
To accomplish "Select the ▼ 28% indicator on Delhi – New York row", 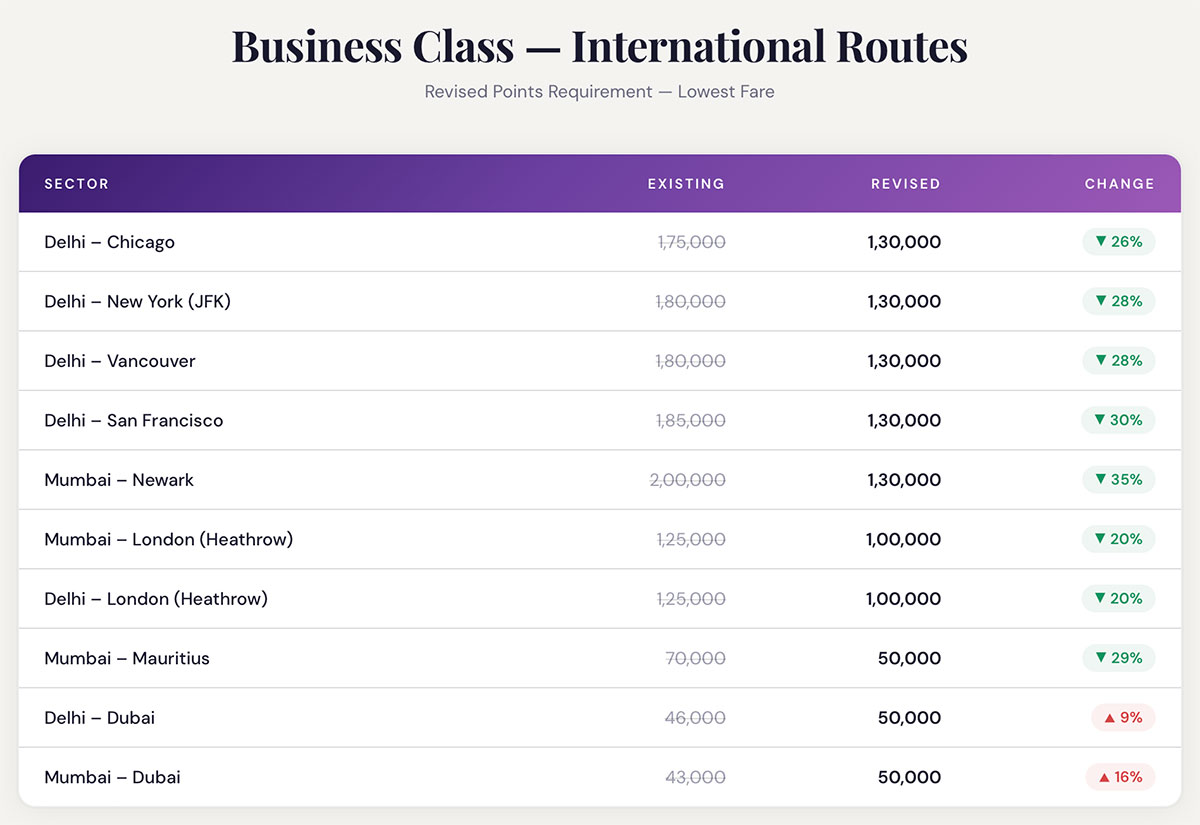I will (x=1118, y=301).
